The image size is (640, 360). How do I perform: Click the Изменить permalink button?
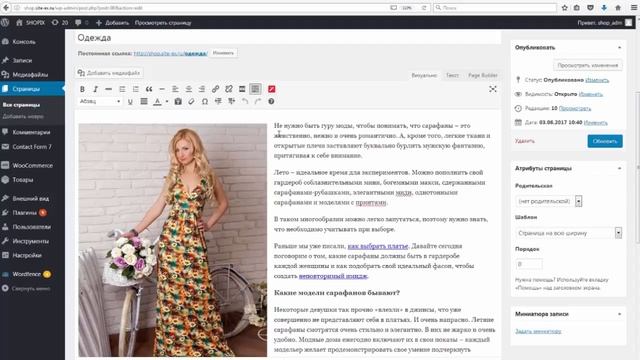223,53
